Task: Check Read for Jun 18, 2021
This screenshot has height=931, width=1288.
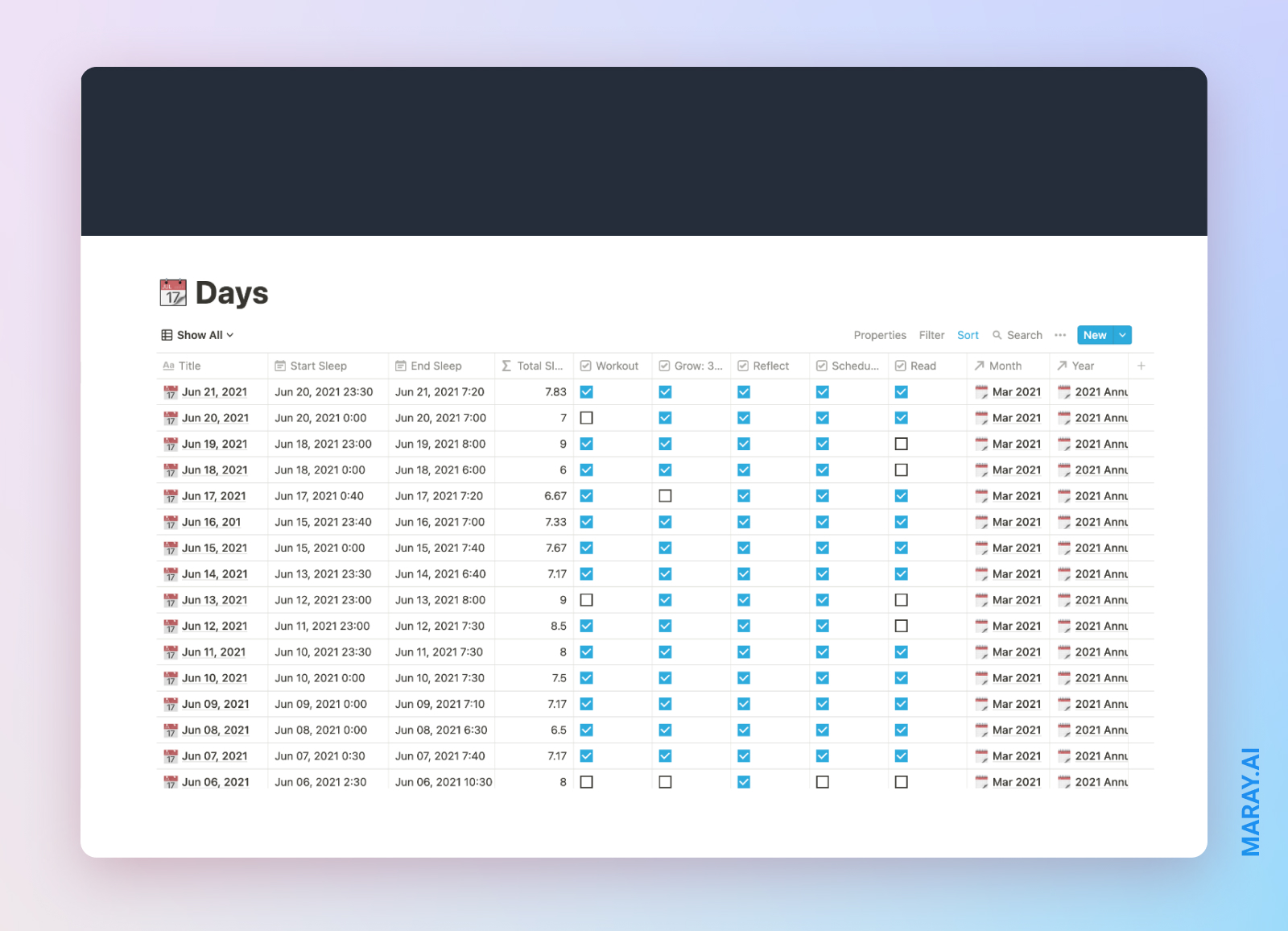Action: (902, 470)
